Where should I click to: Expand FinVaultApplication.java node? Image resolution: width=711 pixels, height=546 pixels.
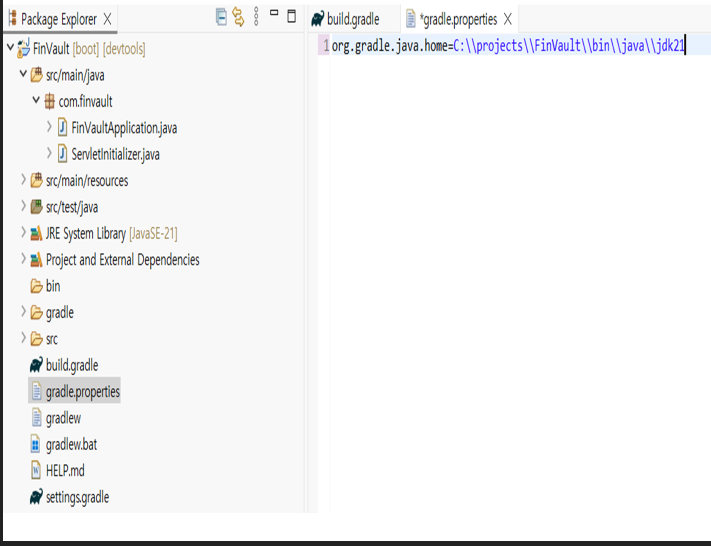tap(49, 127)
